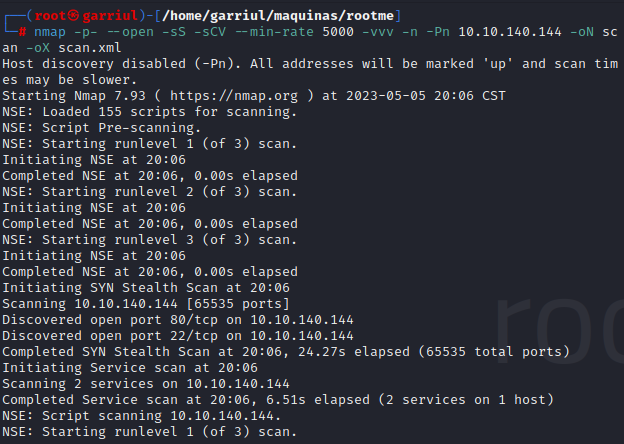Image resolution: width=624 pixels, height=444 pixels.
Task: Click the 'Initiating Service scan' line
Action: pyautogui.click(x=130, y=368)
